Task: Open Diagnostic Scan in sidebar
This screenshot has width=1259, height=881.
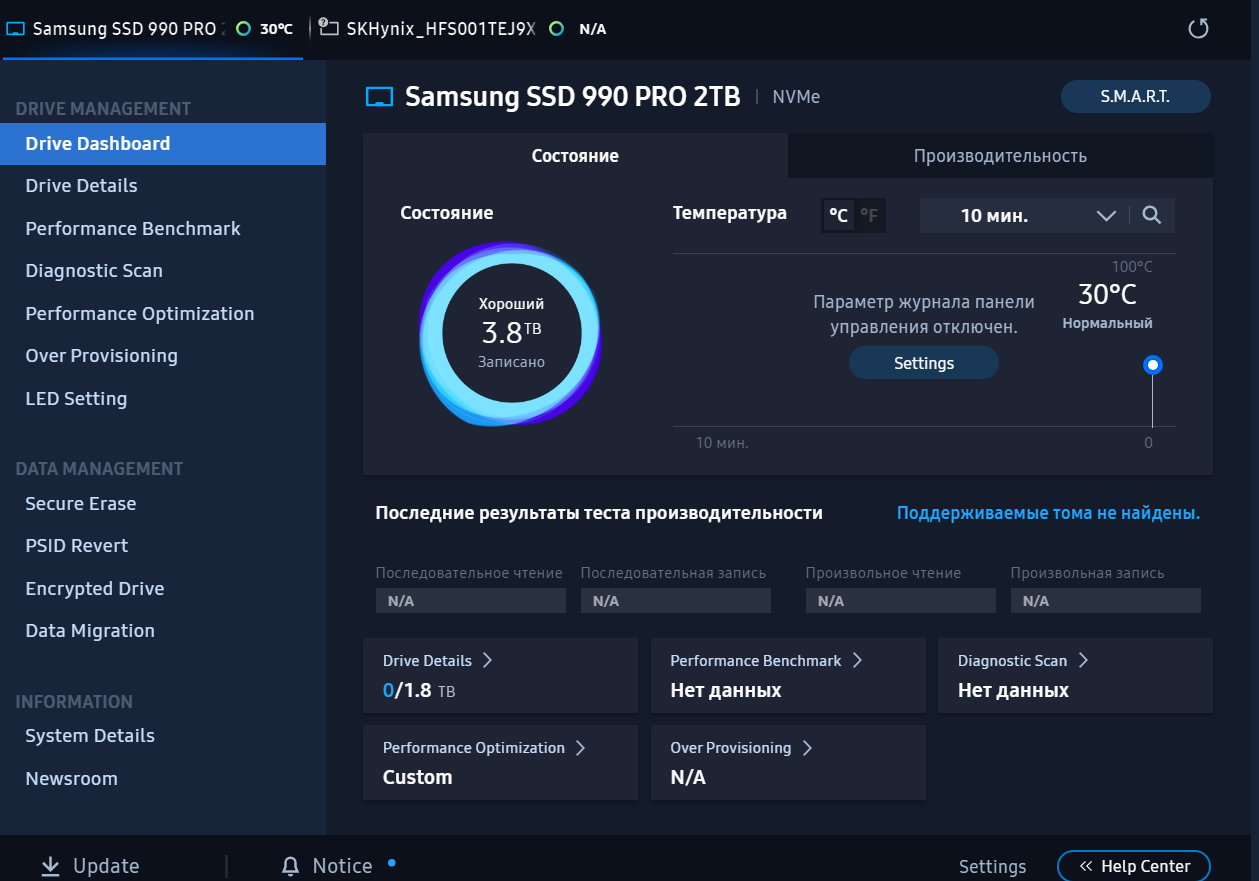Action: tap(163, 271)
